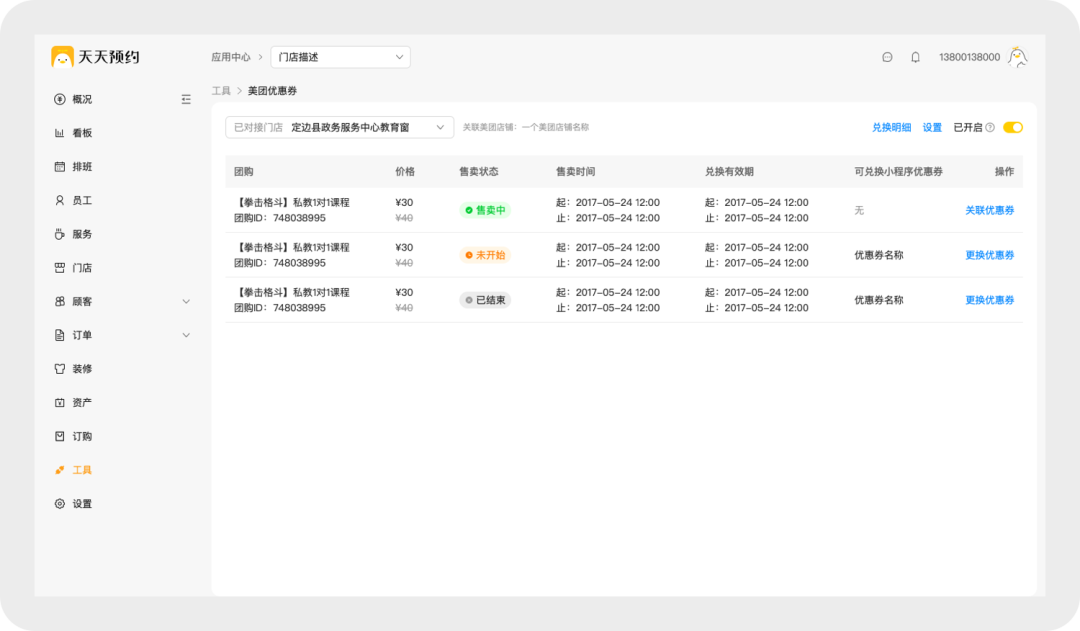
Task: Click the green 售卖中 status badge
Action: [x=485, y=210]
